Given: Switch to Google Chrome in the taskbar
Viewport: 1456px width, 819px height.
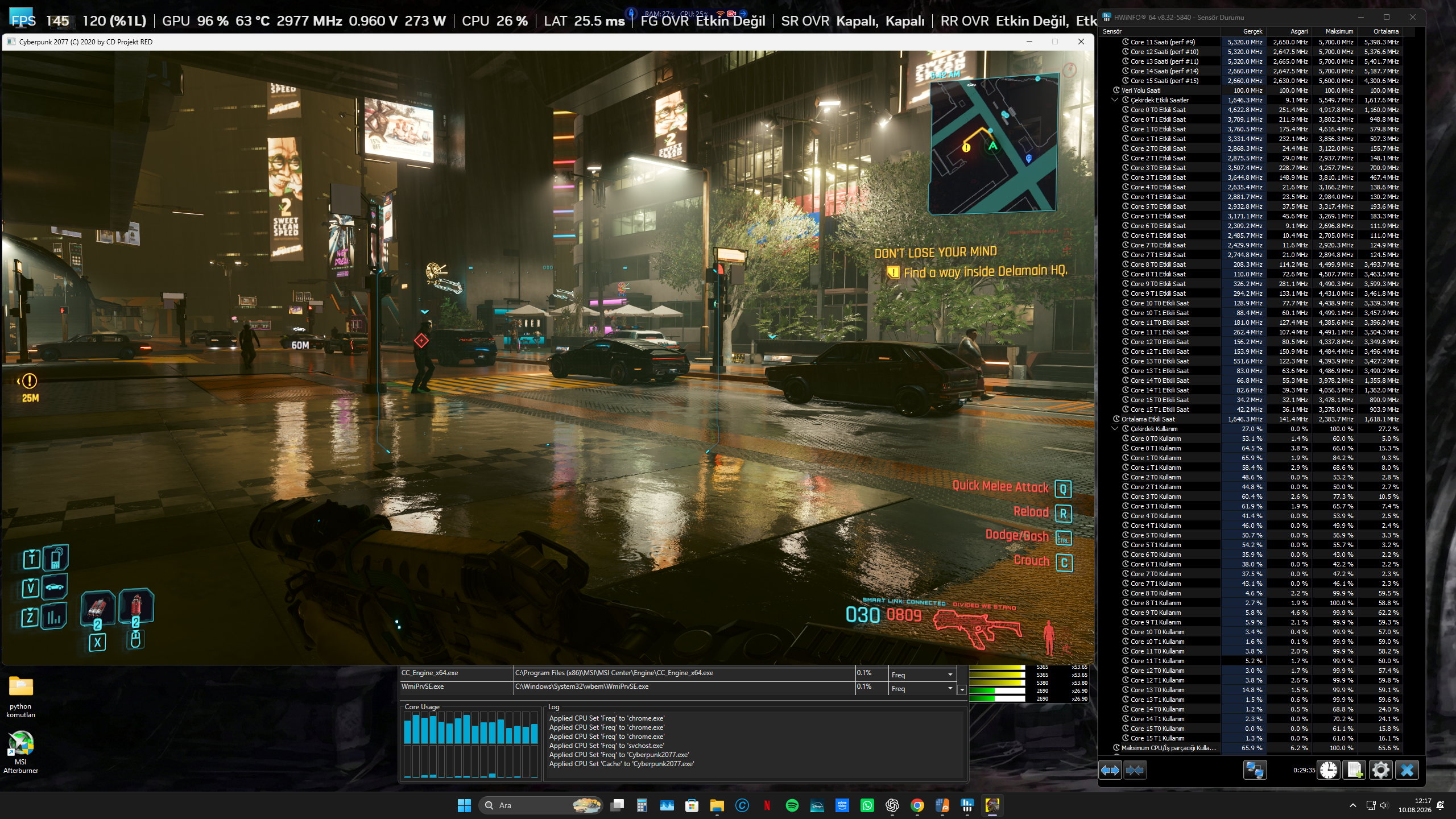Looking at the screenshot, I should (917, 805).
